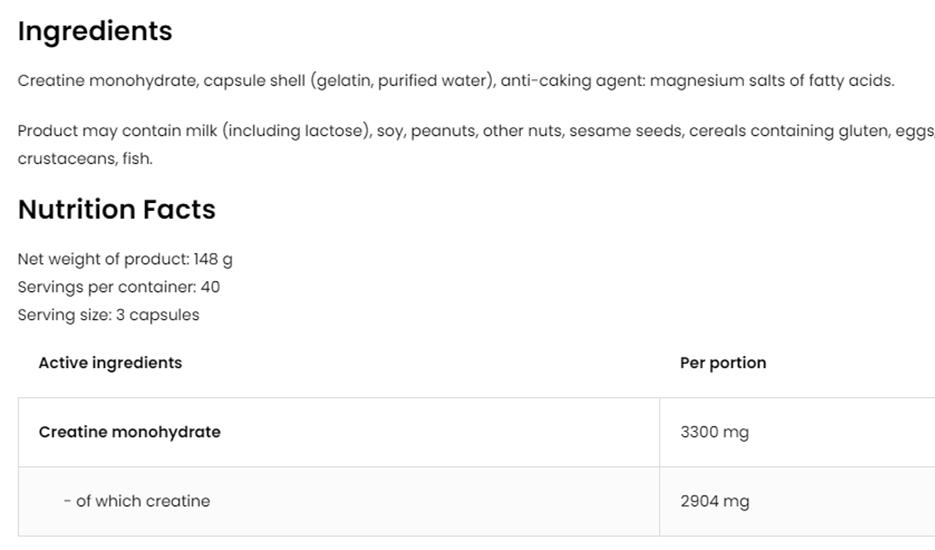Click the Nutrition Facts heading
935x550 pixels.
116,209
